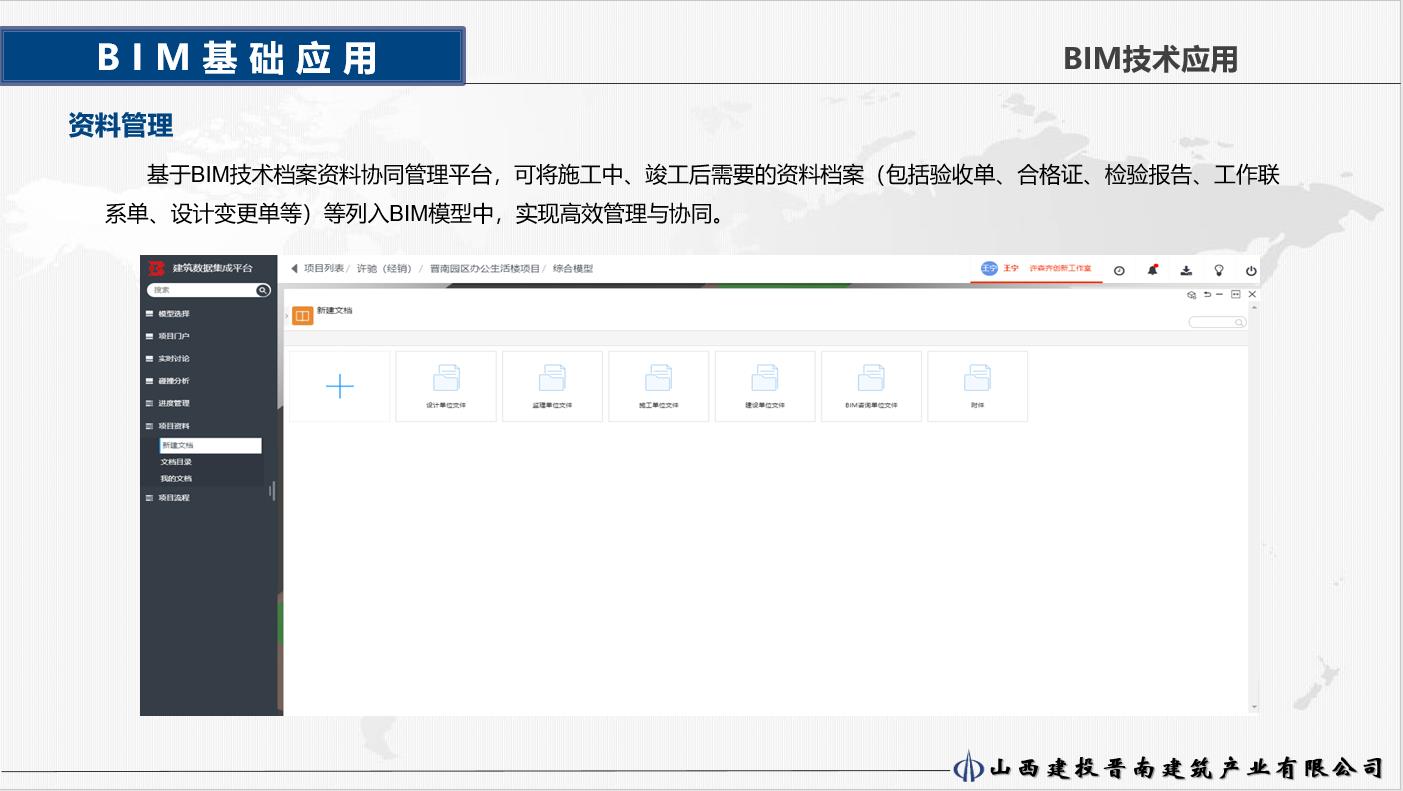The width and height of the screenshot is (1403, 791).
Task: Click the platform logo in sidebar header
Action: (156, 268)
